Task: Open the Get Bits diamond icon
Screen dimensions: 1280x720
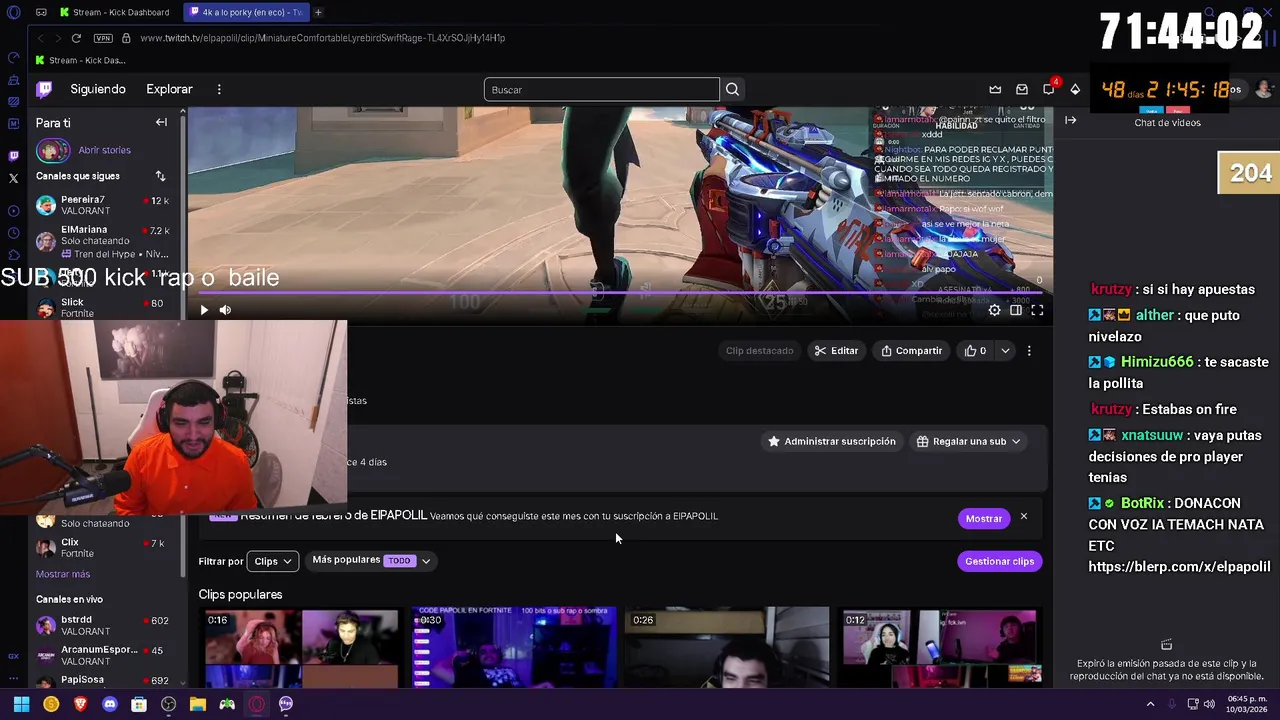Action: [x=1075, y=89]
